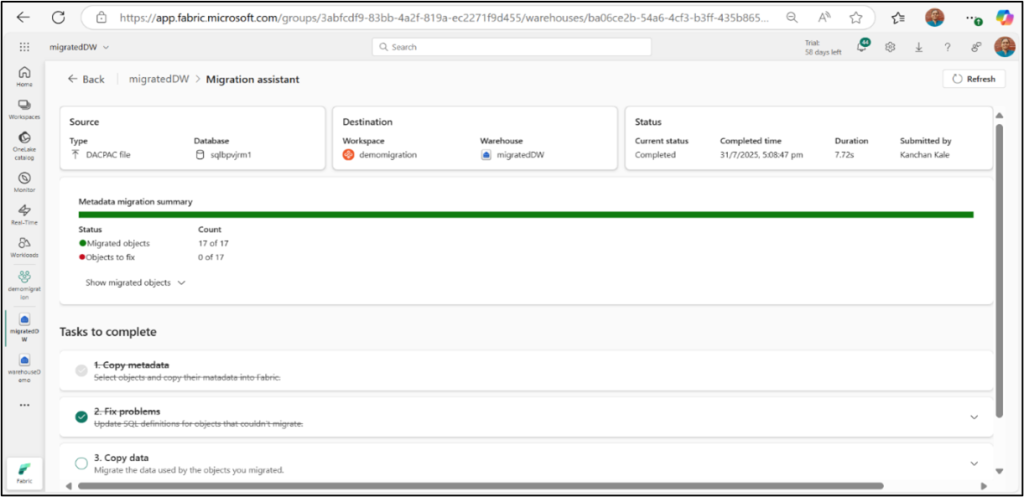Click the vertical scrollbar thumb
Viewport: 1024px width, 497px height.
[x=999, y=269]
